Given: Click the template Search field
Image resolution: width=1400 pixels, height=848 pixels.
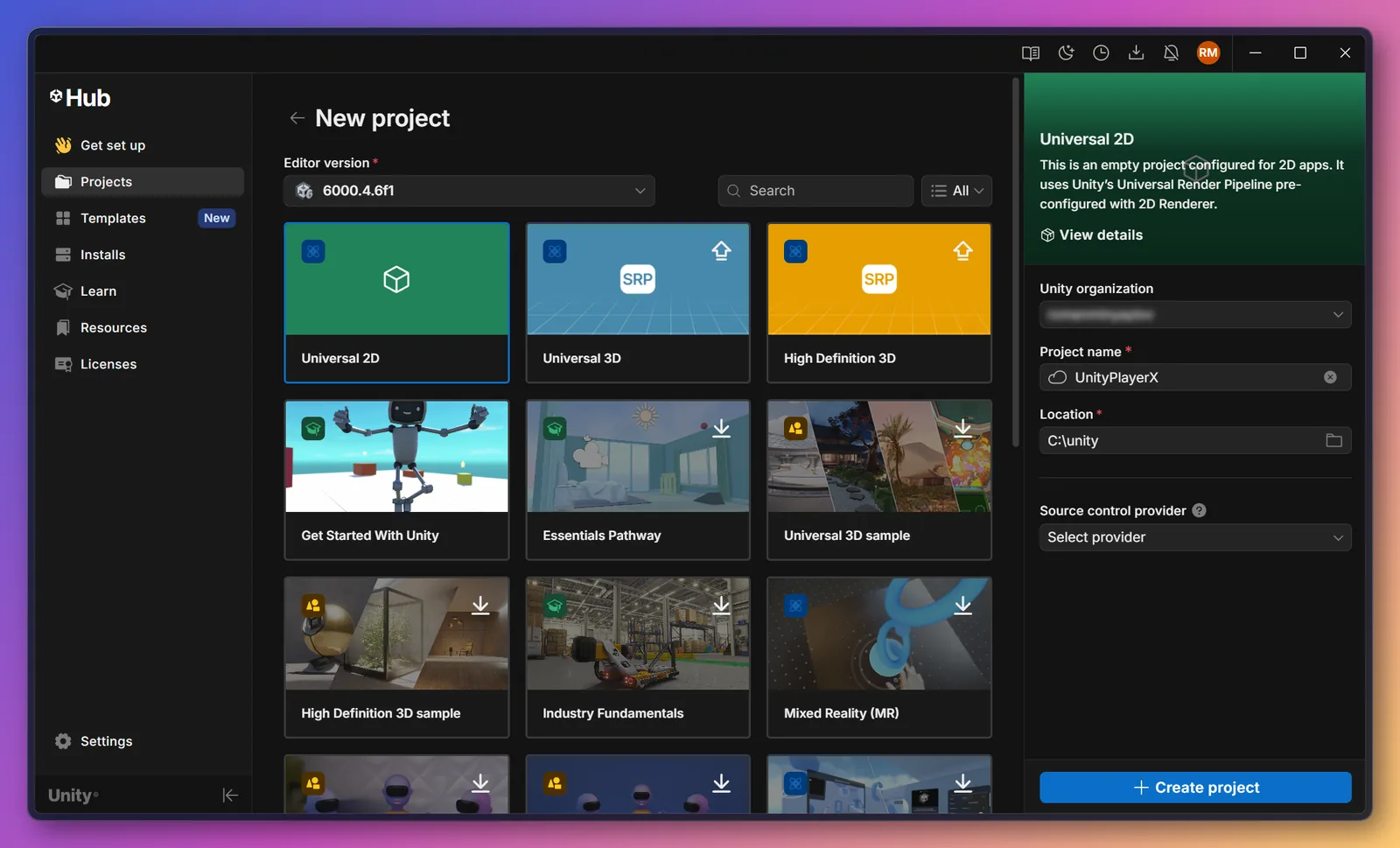Looking at the screenshot, I should [x=815, y=191].
